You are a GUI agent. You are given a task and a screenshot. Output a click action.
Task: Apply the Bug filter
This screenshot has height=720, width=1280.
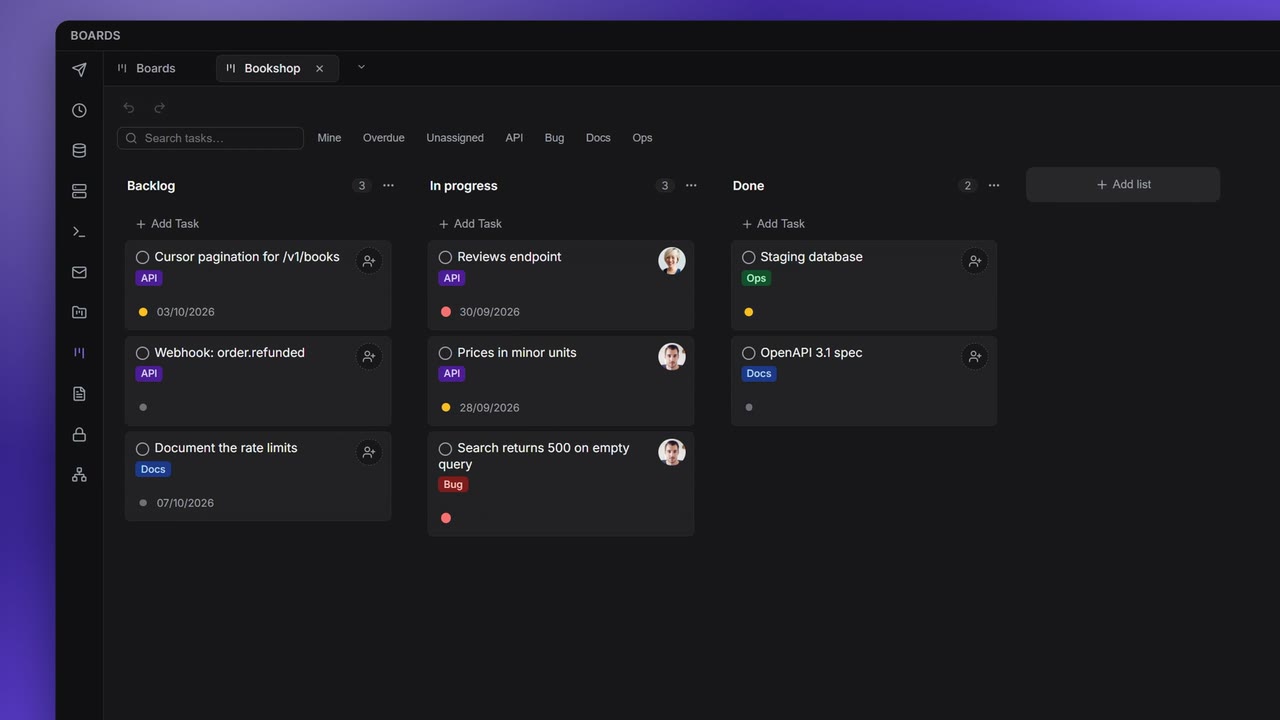pyautogui.click(x=554, y=138)
